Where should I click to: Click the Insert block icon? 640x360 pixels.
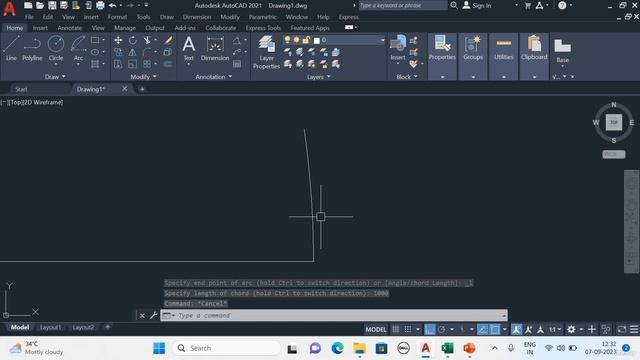point(398,47)
